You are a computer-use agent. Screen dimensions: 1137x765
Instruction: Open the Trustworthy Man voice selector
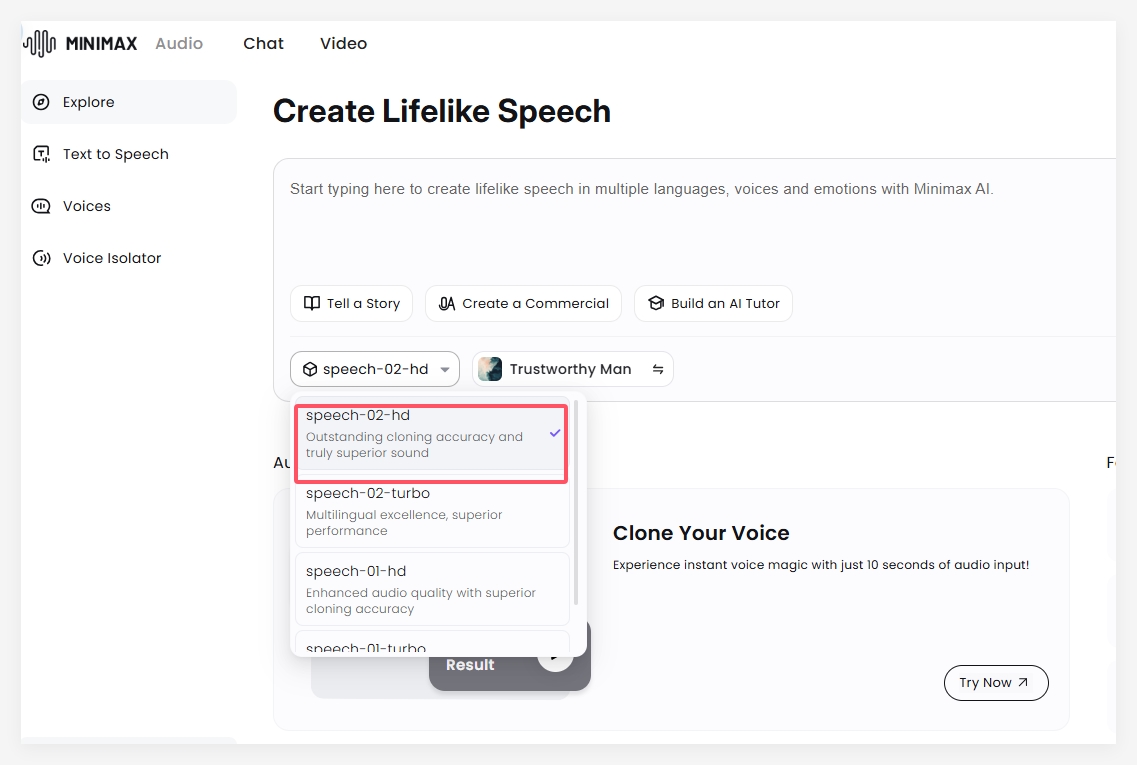572,369
